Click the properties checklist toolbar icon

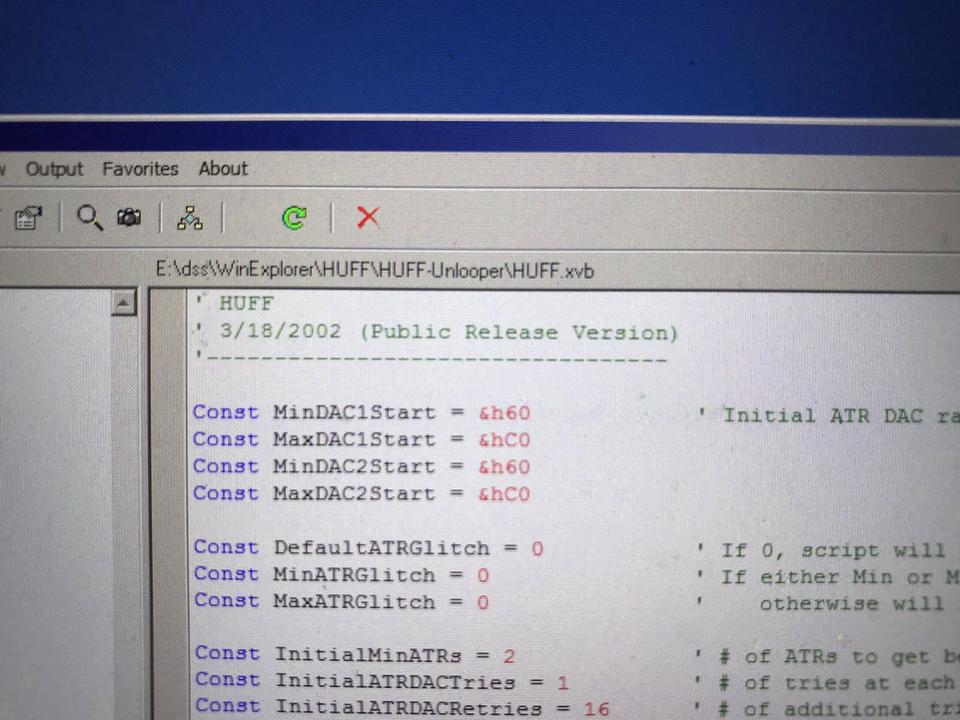pyautogui.click(x=28, y=218)
